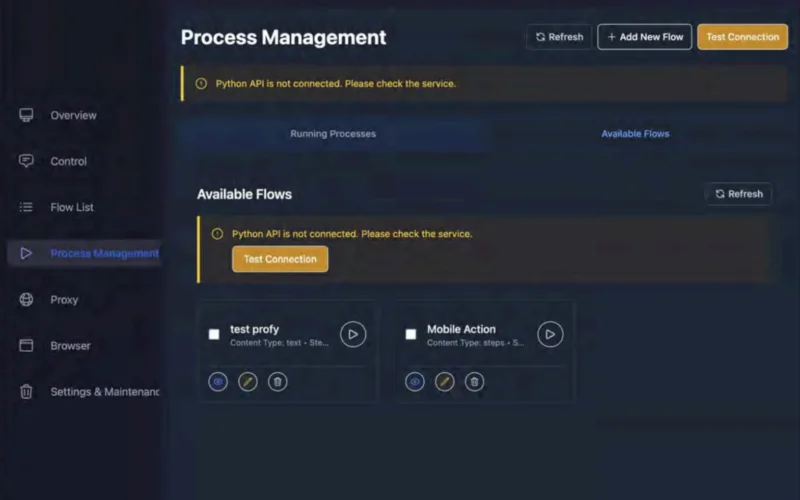This screenshot has width=800, height=500.
Task: Select the Mobile Action checkbox
Action: 411,334
